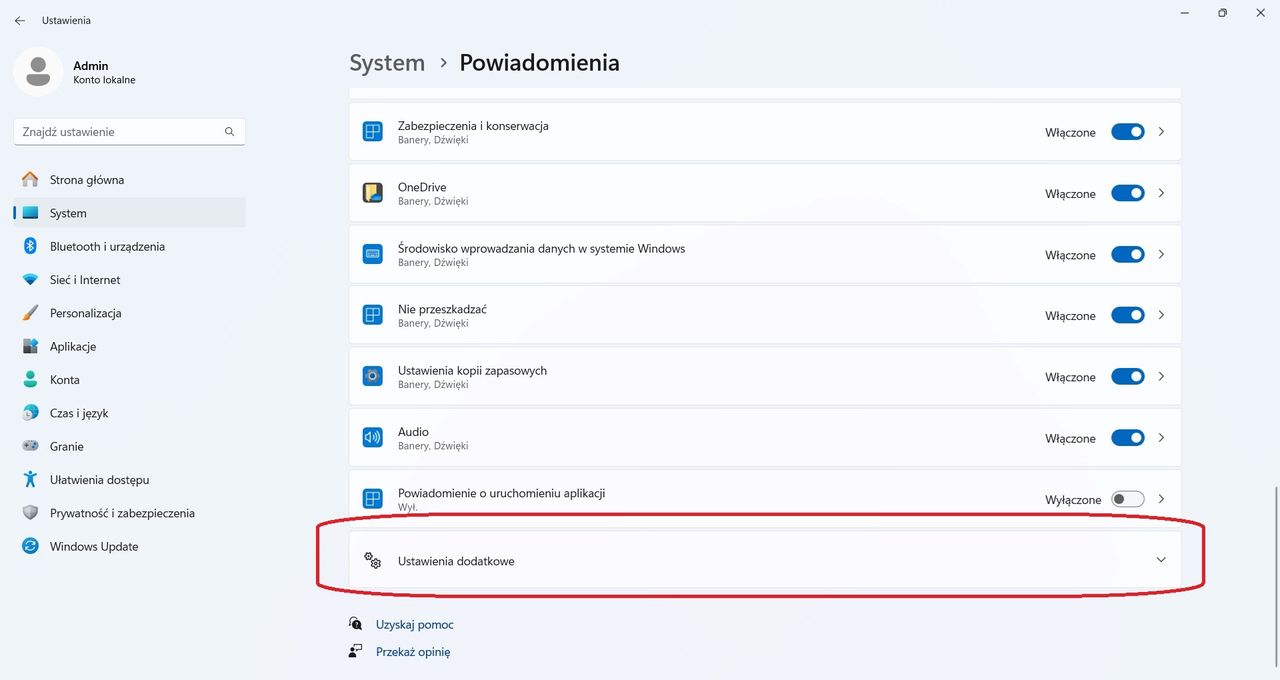Click the Admin account avatar
Image resolution: width=1280 pixels, height=680 pixels.
pos(38,72)
